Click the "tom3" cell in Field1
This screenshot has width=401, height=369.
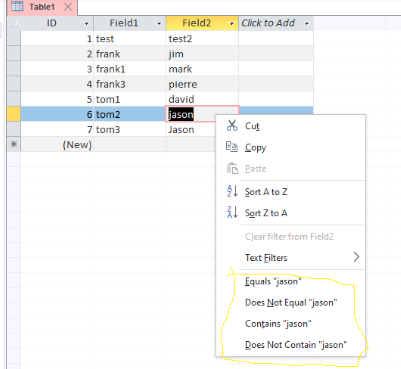[x=130, y=129]
